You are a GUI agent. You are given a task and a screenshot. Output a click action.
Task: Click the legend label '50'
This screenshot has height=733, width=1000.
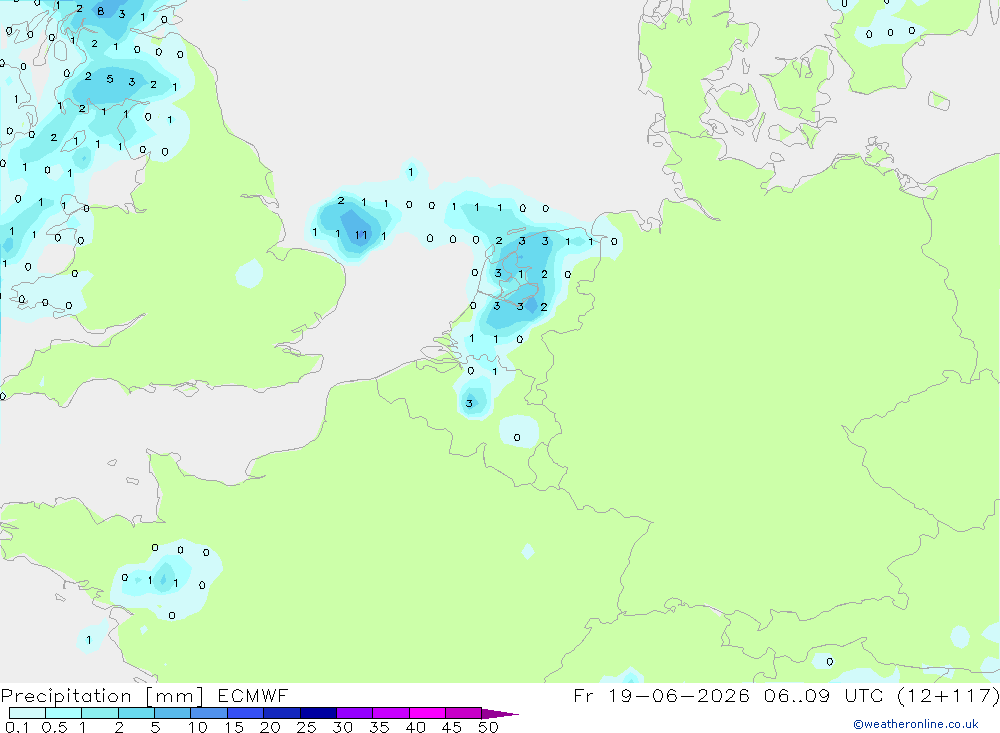(488, 727)
